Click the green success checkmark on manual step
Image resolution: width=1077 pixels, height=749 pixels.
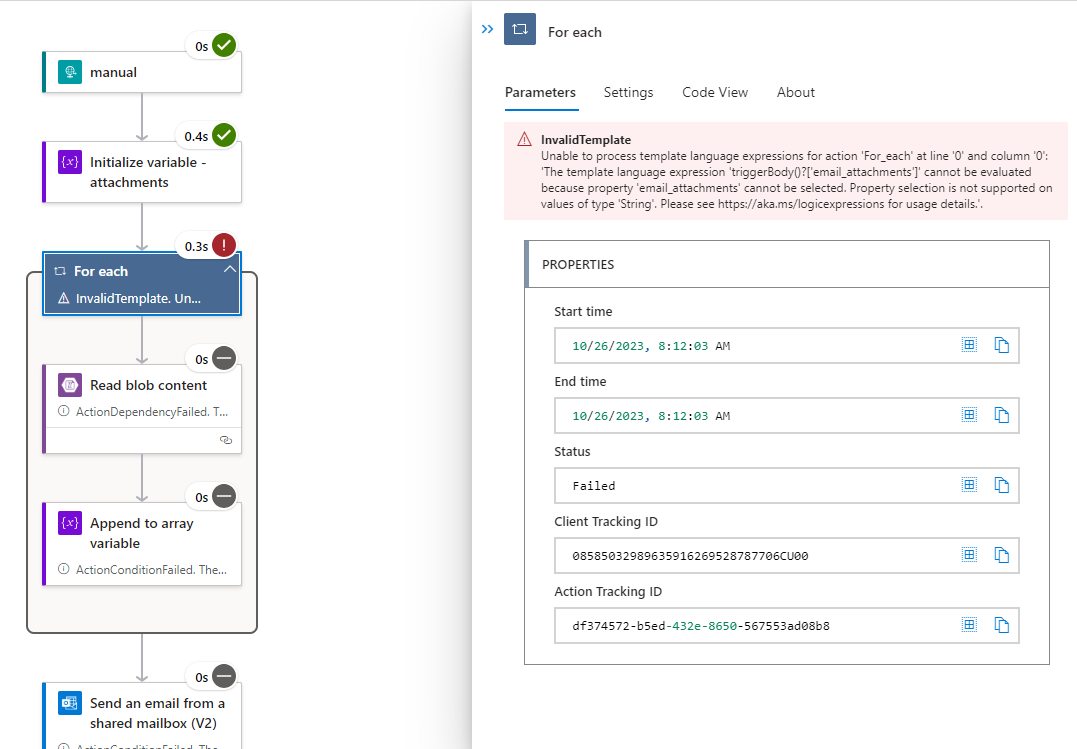point(222,44)
